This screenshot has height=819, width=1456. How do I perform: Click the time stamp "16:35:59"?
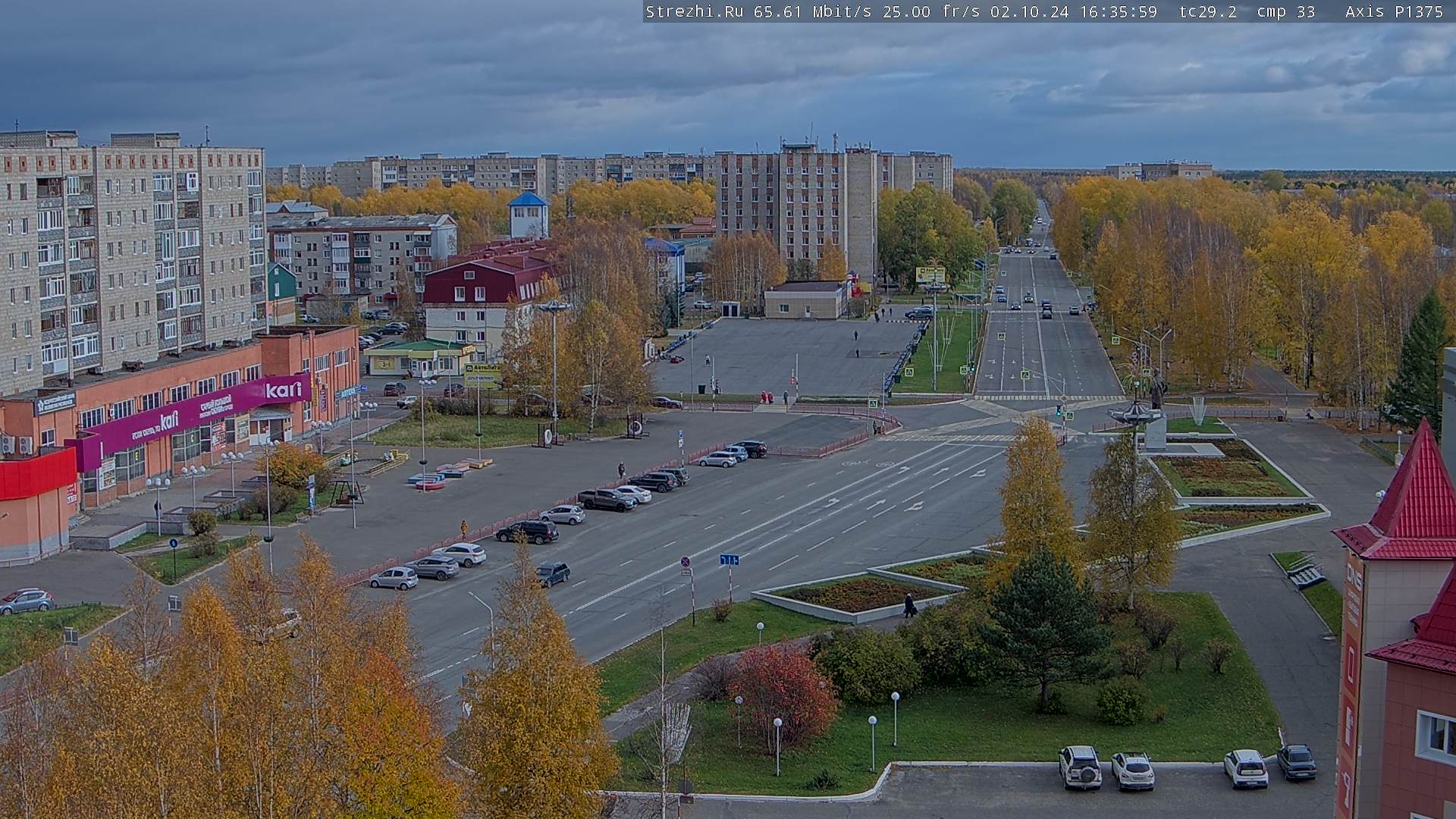point(1120,11)
